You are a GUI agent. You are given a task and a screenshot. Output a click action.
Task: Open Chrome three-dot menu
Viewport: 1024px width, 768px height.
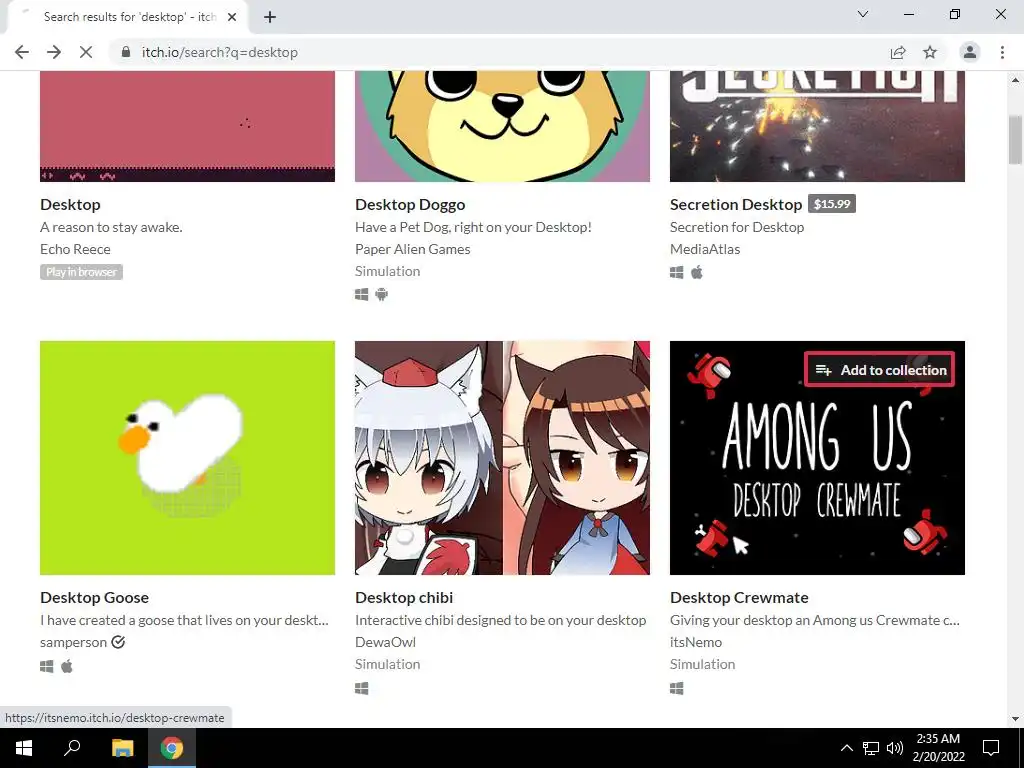pos(1002,52)
